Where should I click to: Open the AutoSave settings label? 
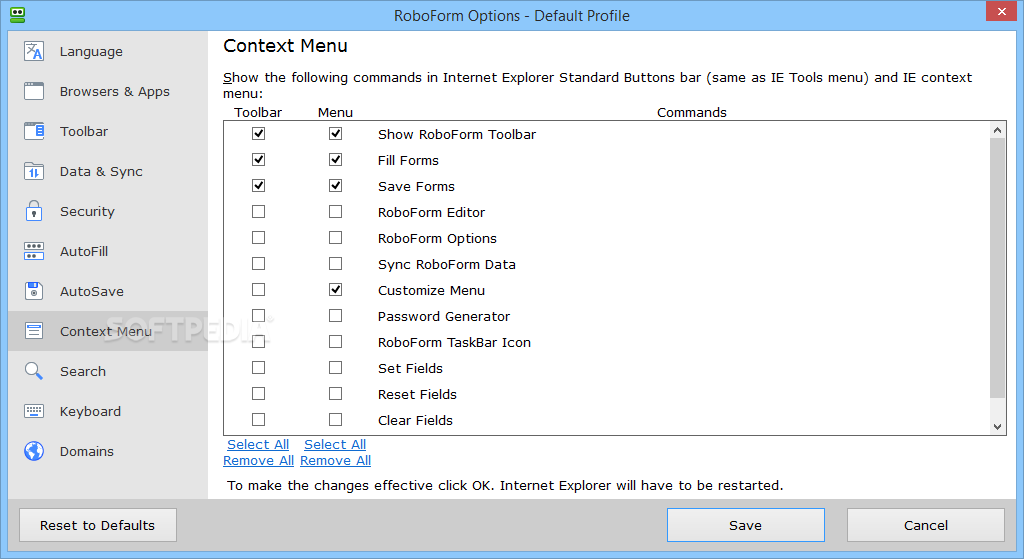tap(91, 291)
